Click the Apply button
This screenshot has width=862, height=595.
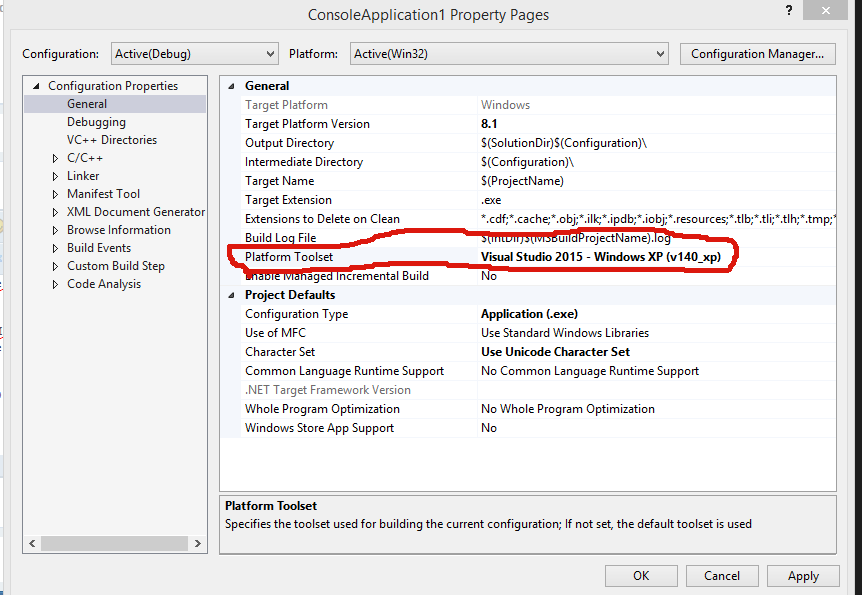pos(803,576)
